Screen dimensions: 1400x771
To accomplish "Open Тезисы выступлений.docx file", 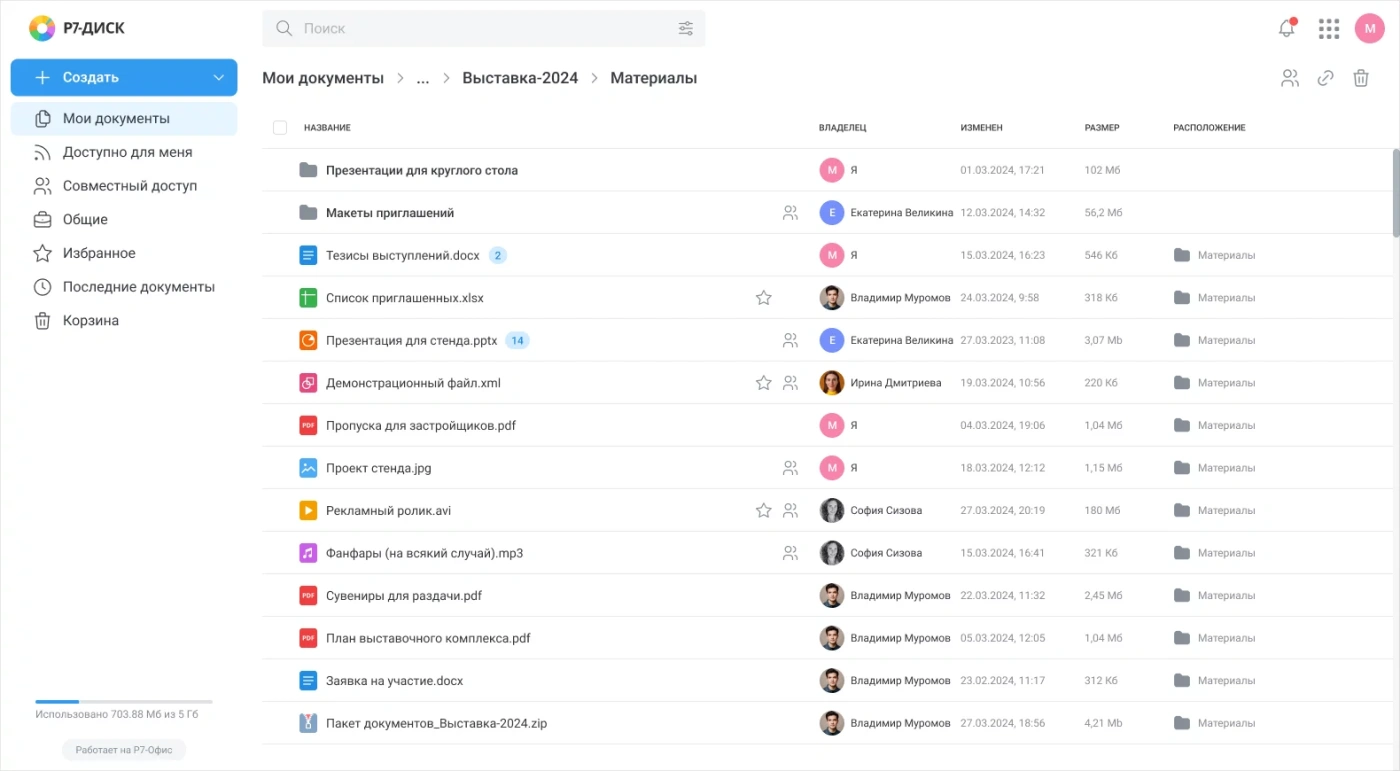I will pyautogui.click(x=402, y=256).
